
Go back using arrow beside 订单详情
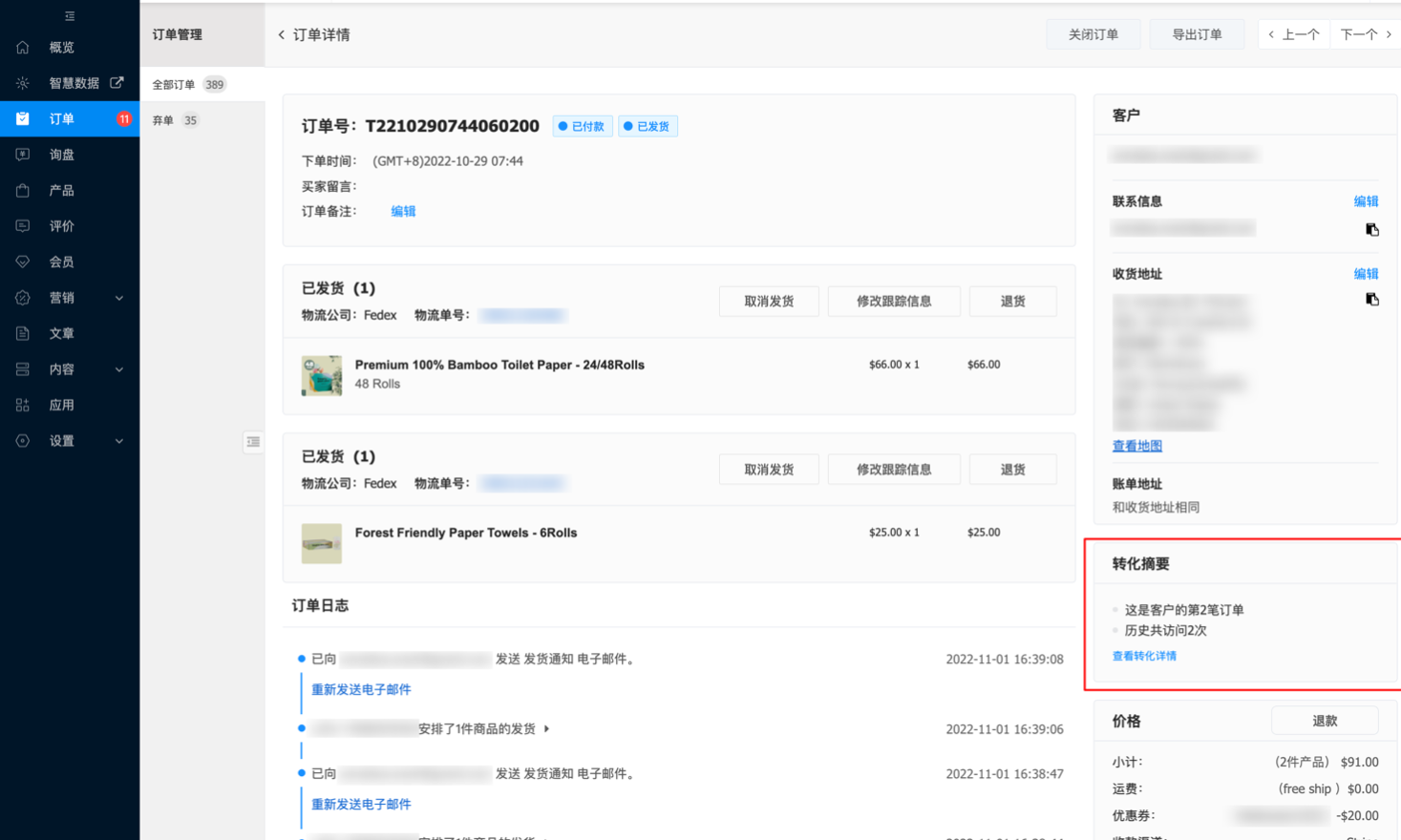tap(282, 34)
